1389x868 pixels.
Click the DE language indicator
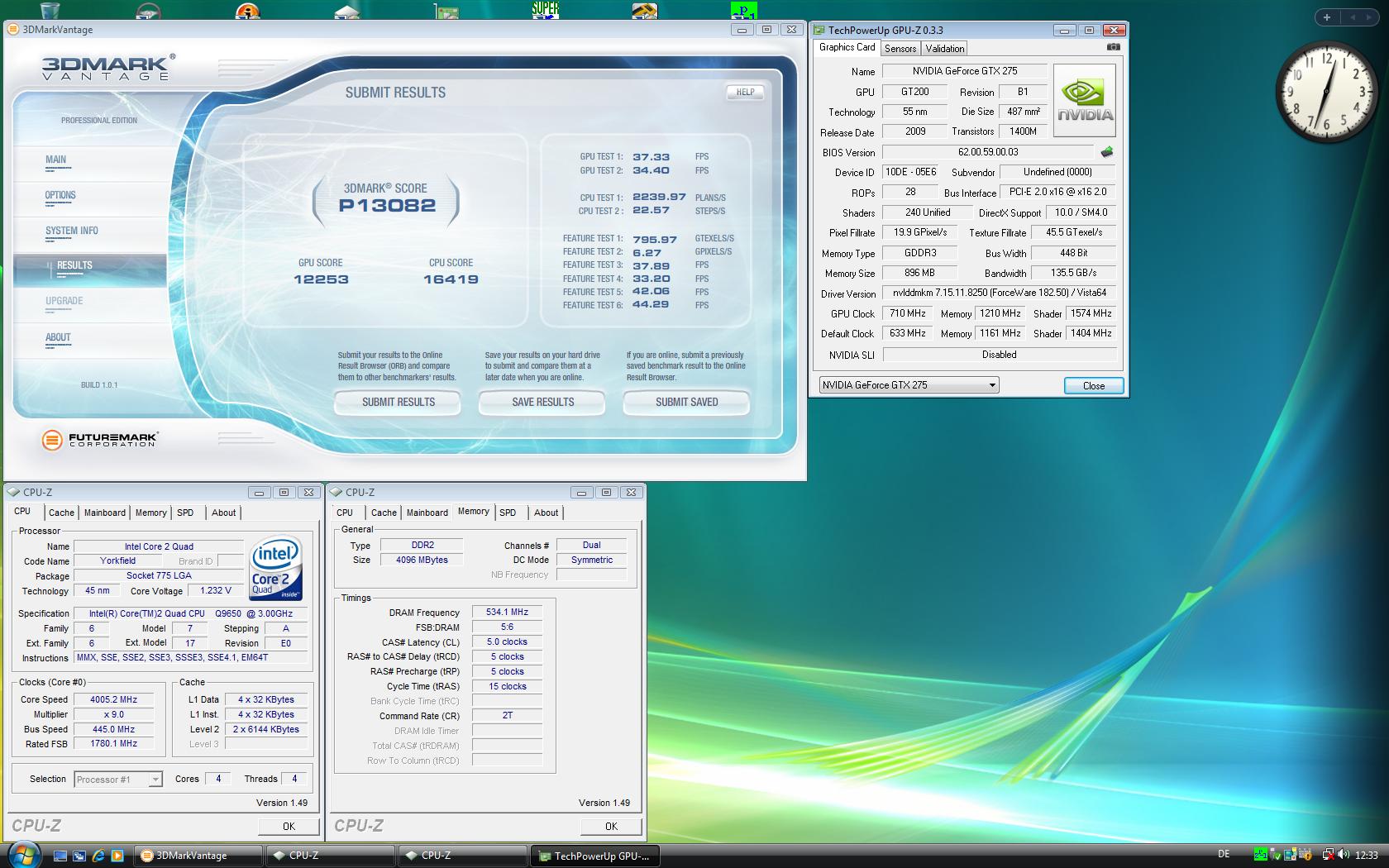(1224, 855)
